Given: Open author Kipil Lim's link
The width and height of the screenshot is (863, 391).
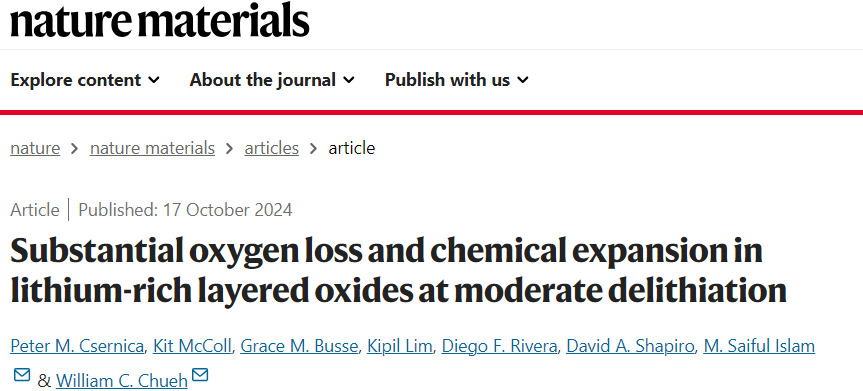Looking at the screenshot, I should 400,346.
